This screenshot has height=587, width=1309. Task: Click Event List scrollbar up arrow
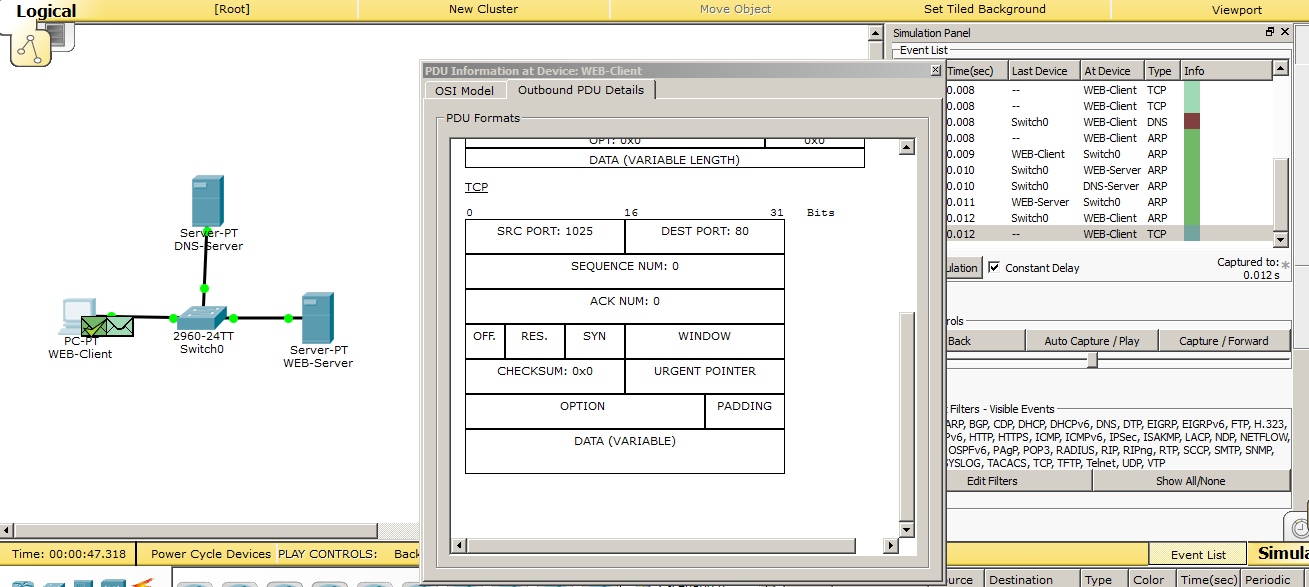[1280, 70]
